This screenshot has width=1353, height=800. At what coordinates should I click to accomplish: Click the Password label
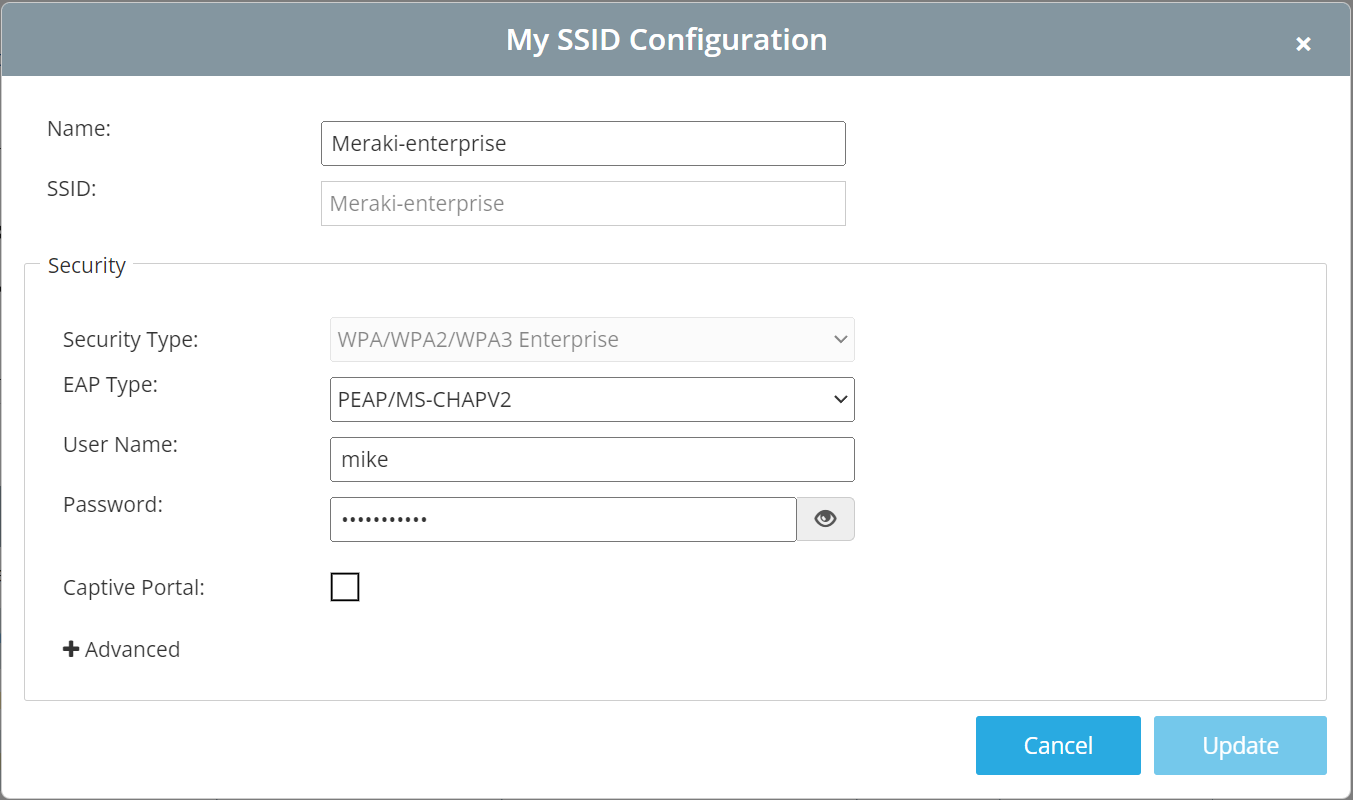[113, 505]
